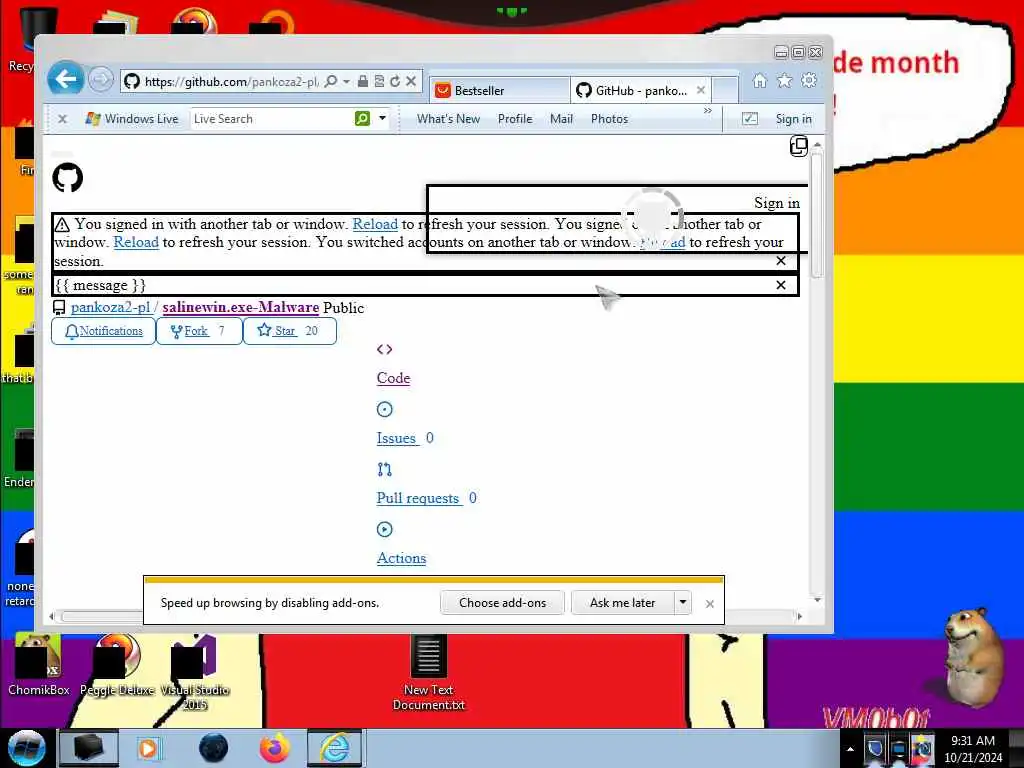Click the address bar URL field

pyautogui.click(x=231, y=82)
